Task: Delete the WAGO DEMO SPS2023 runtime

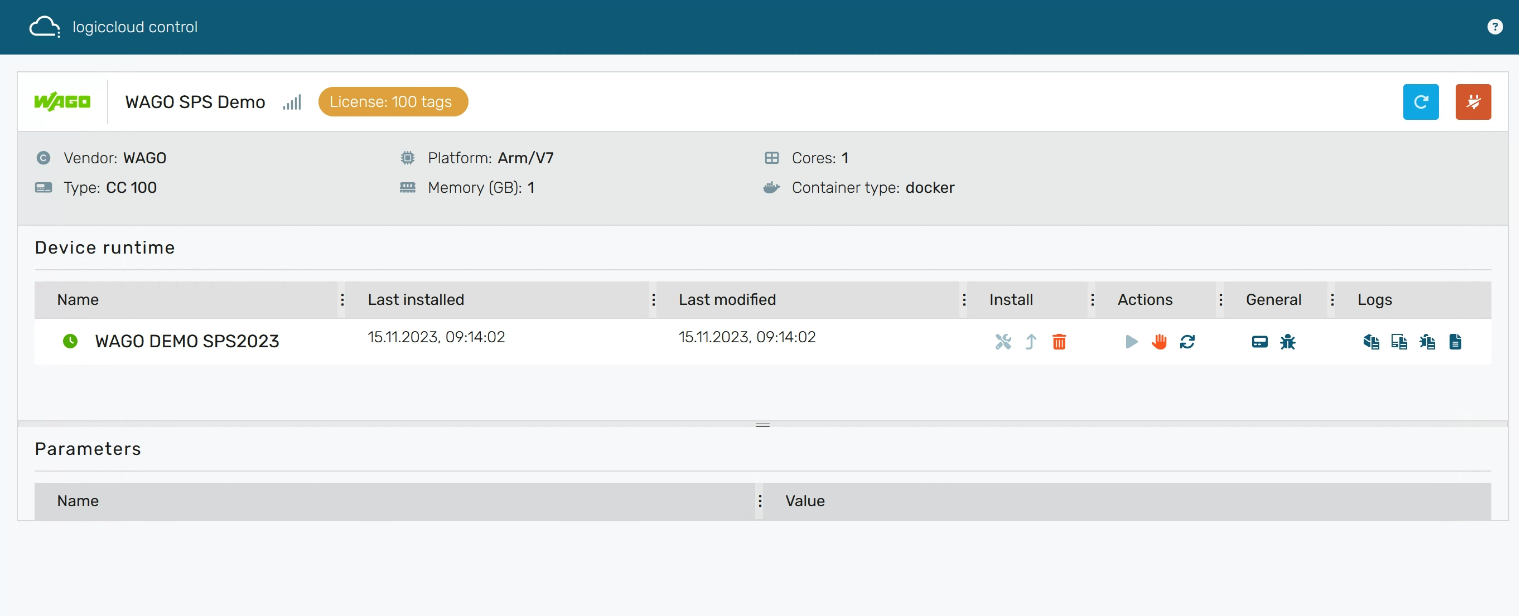Action: click(1059, 342)
